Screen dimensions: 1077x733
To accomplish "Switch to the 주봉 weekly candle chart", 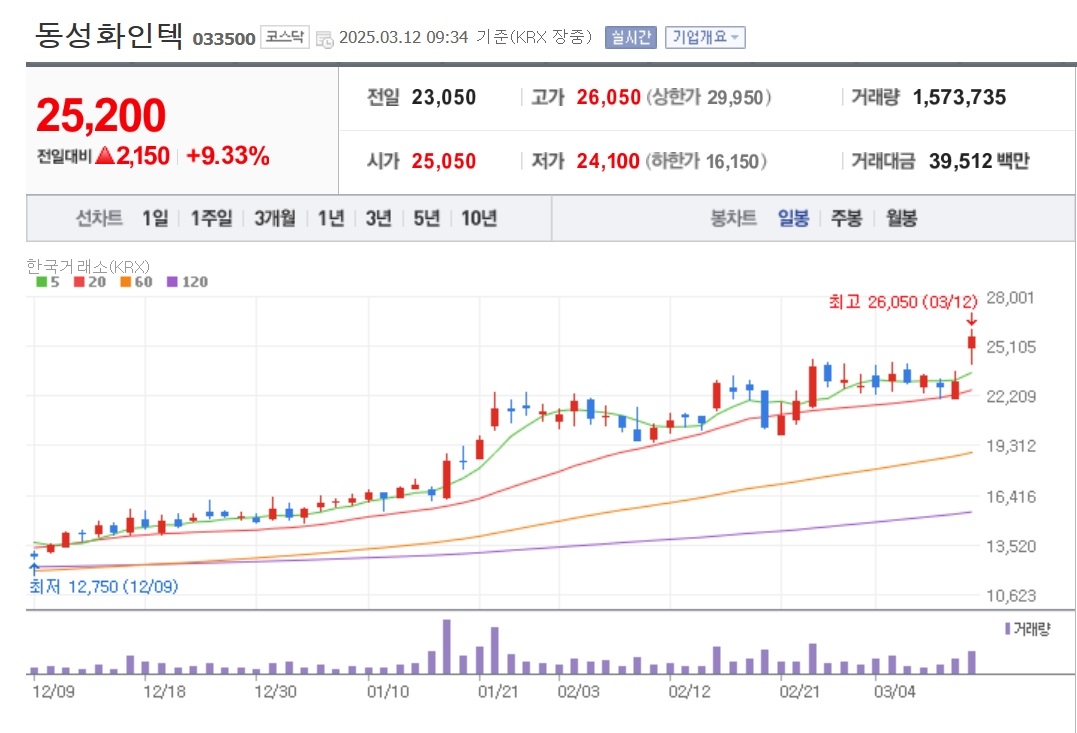I will point(846,218).
